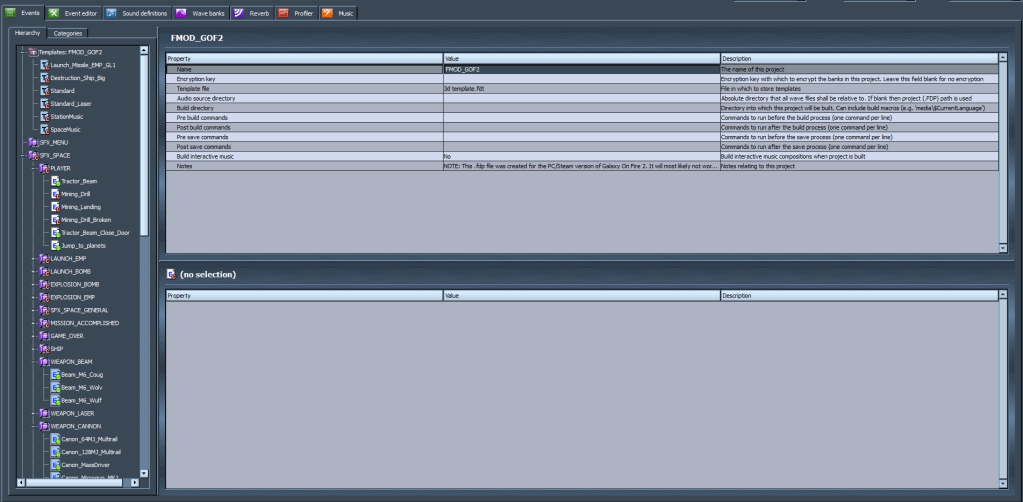1023x502 pixels.
Task: Click the Reverb tab icon
Action: pyautogui.click(x=240, y=13)
